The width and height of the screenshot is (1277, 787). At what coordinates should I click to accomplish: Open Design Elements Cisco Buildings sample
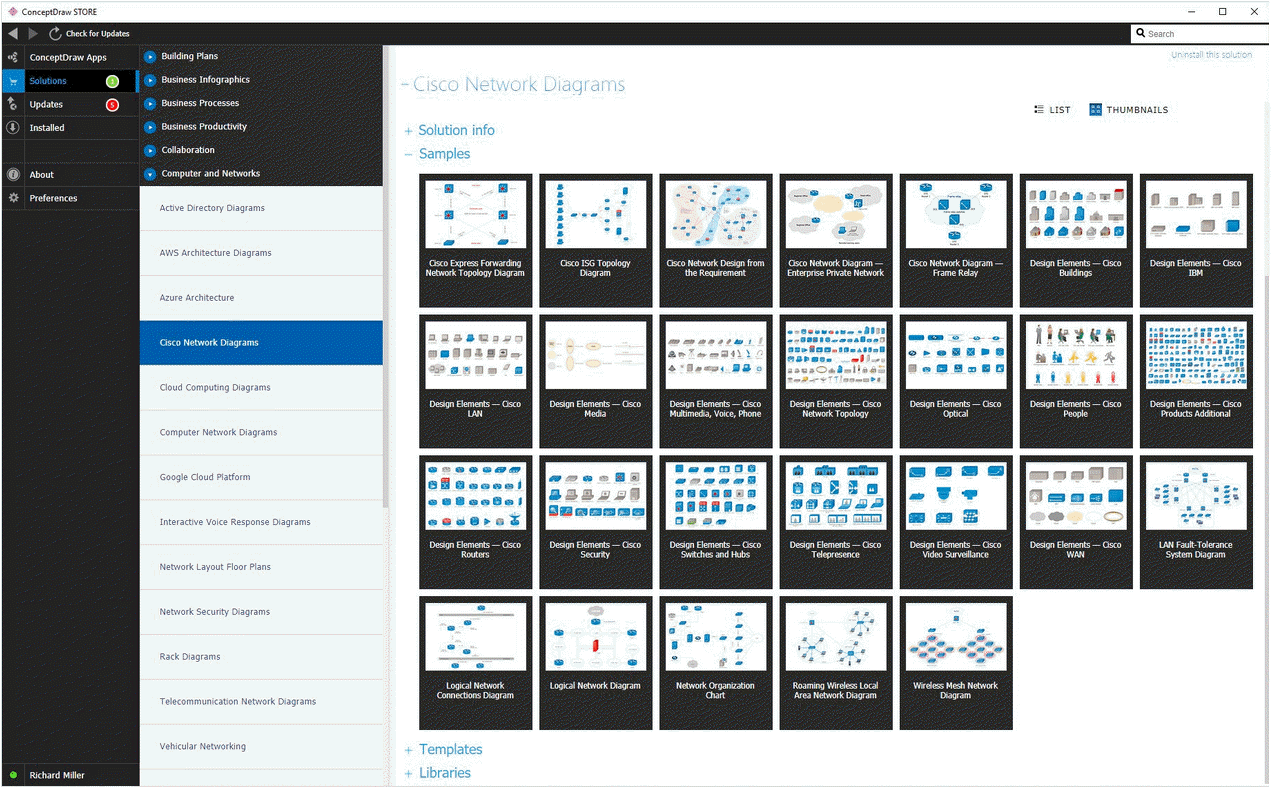pyautogui.click(x=1076, y=241)
